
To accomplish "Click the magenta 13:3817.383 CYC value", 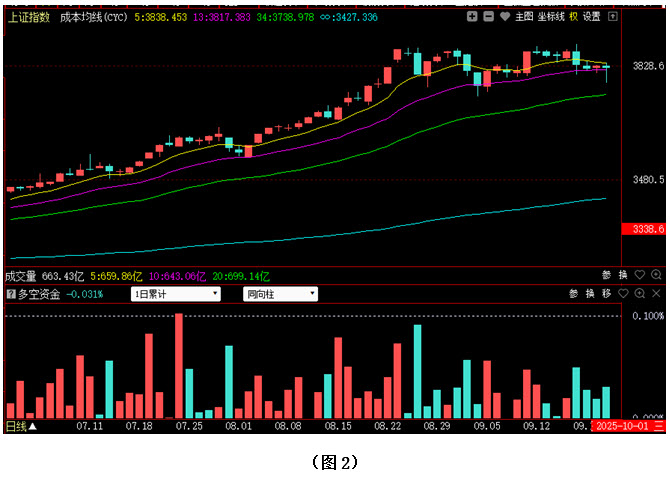I will [x=222, y=18].
